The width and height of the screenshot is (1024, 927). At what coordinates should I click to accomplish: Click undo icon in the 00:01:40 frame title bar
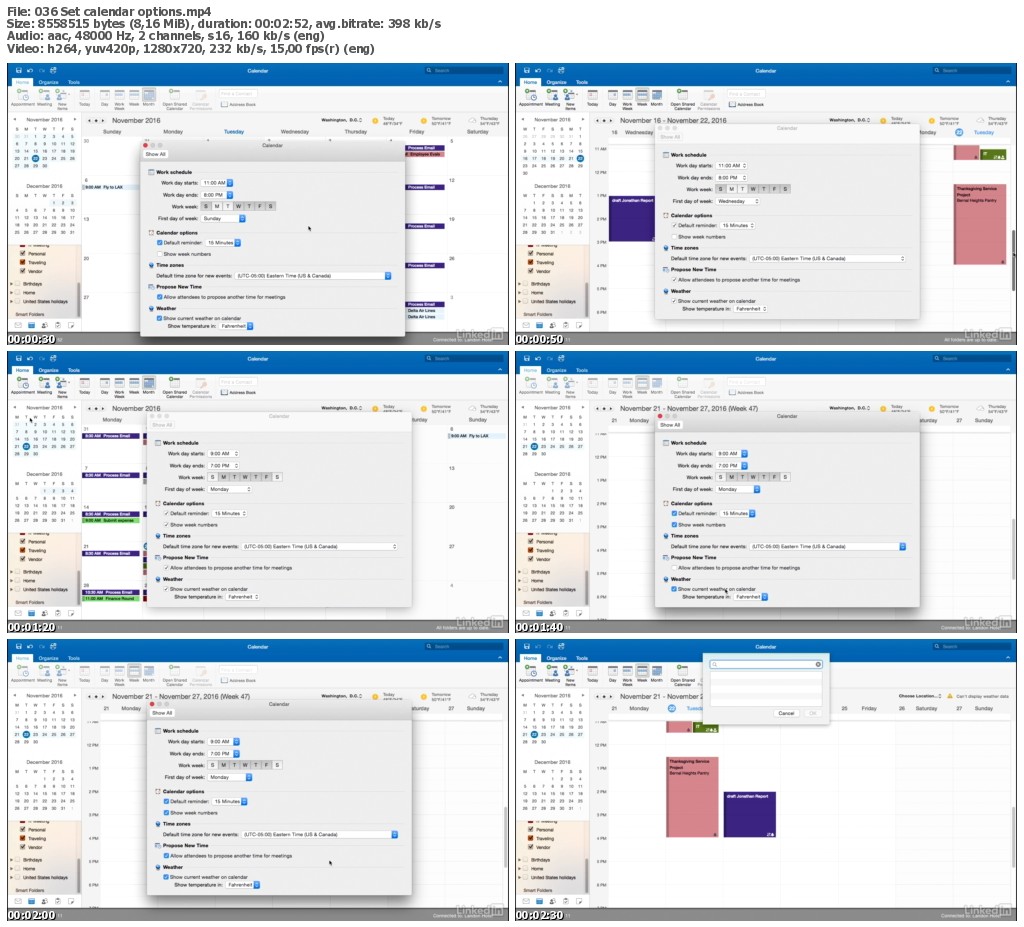537,358
